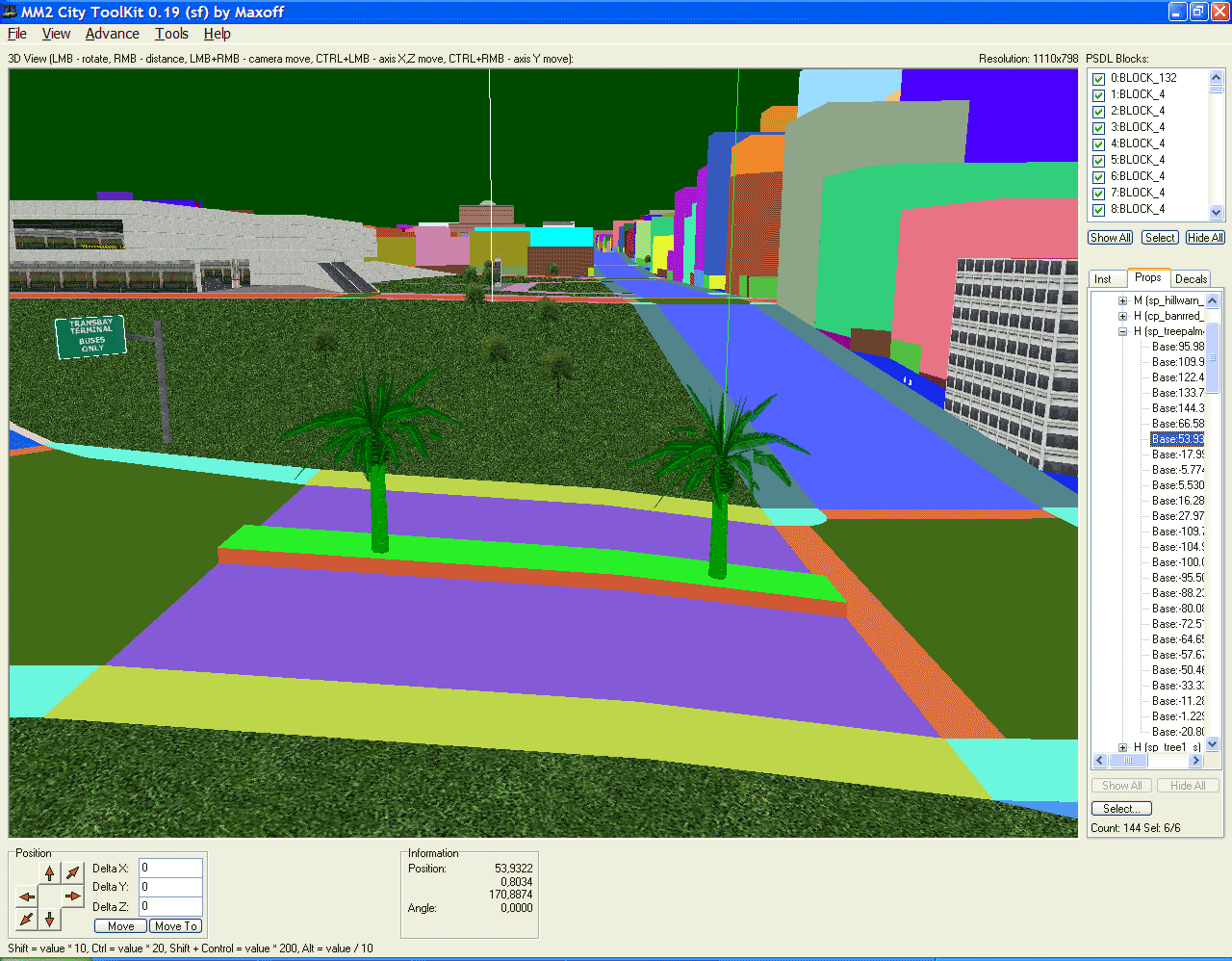Disable the 8:BLOCK_4 block checkbox
This screenshot has width=1232, height=961.
pyautogui.click(x=1098, y=210)
